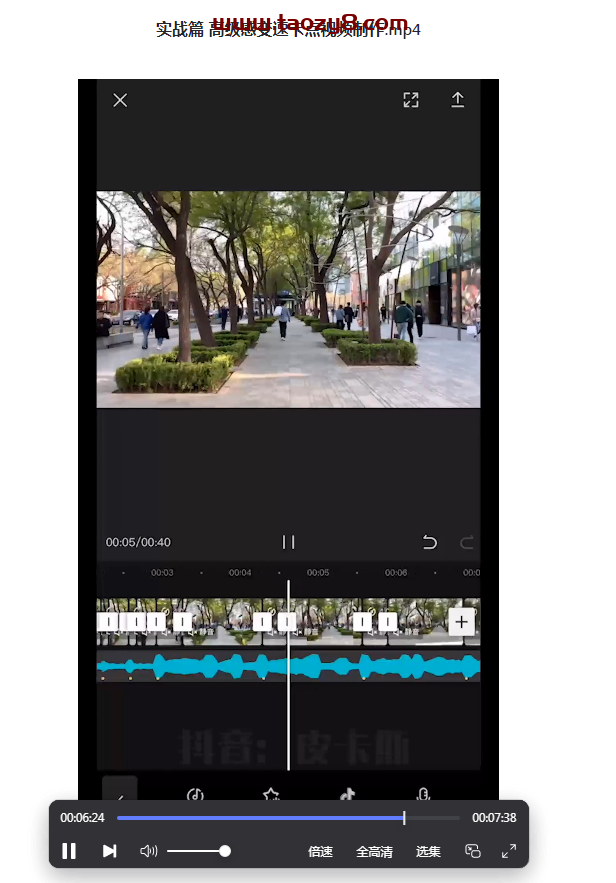This screenshot has width=616, height=883.
Task: Click the video preview of tree-lined street
Action: 288,299
